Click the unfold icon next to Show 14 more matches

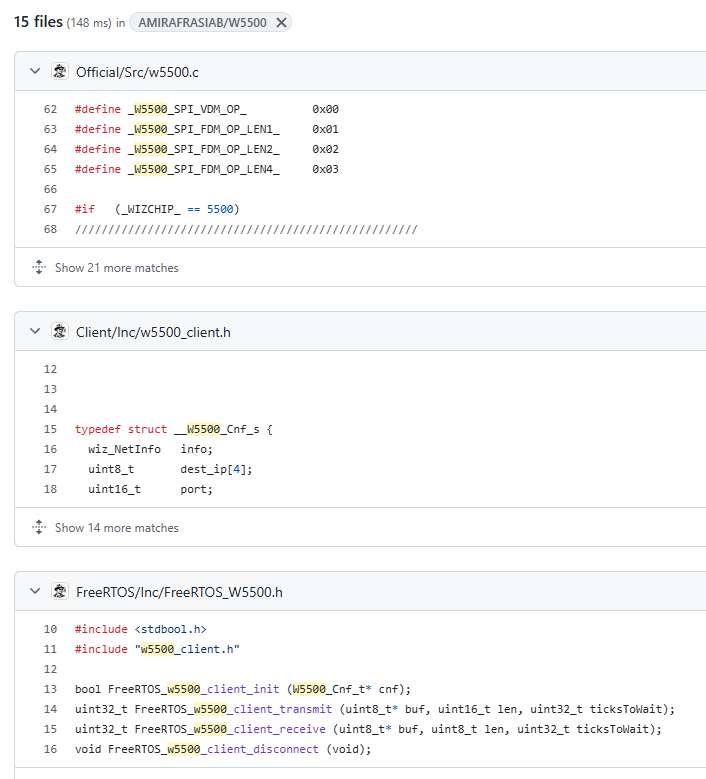click(39, 527)
